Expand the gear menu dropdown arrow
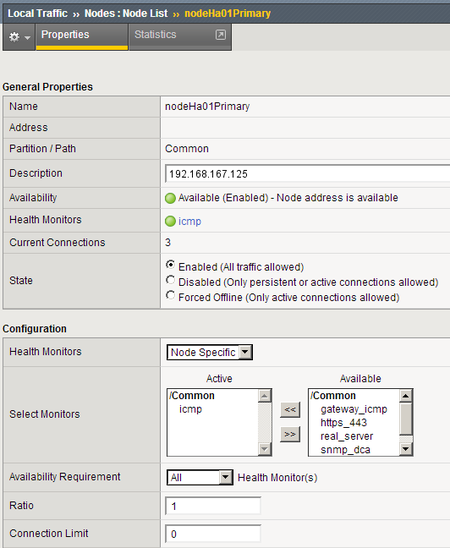This screenshot has height=548, width=450. pos(28,37)
